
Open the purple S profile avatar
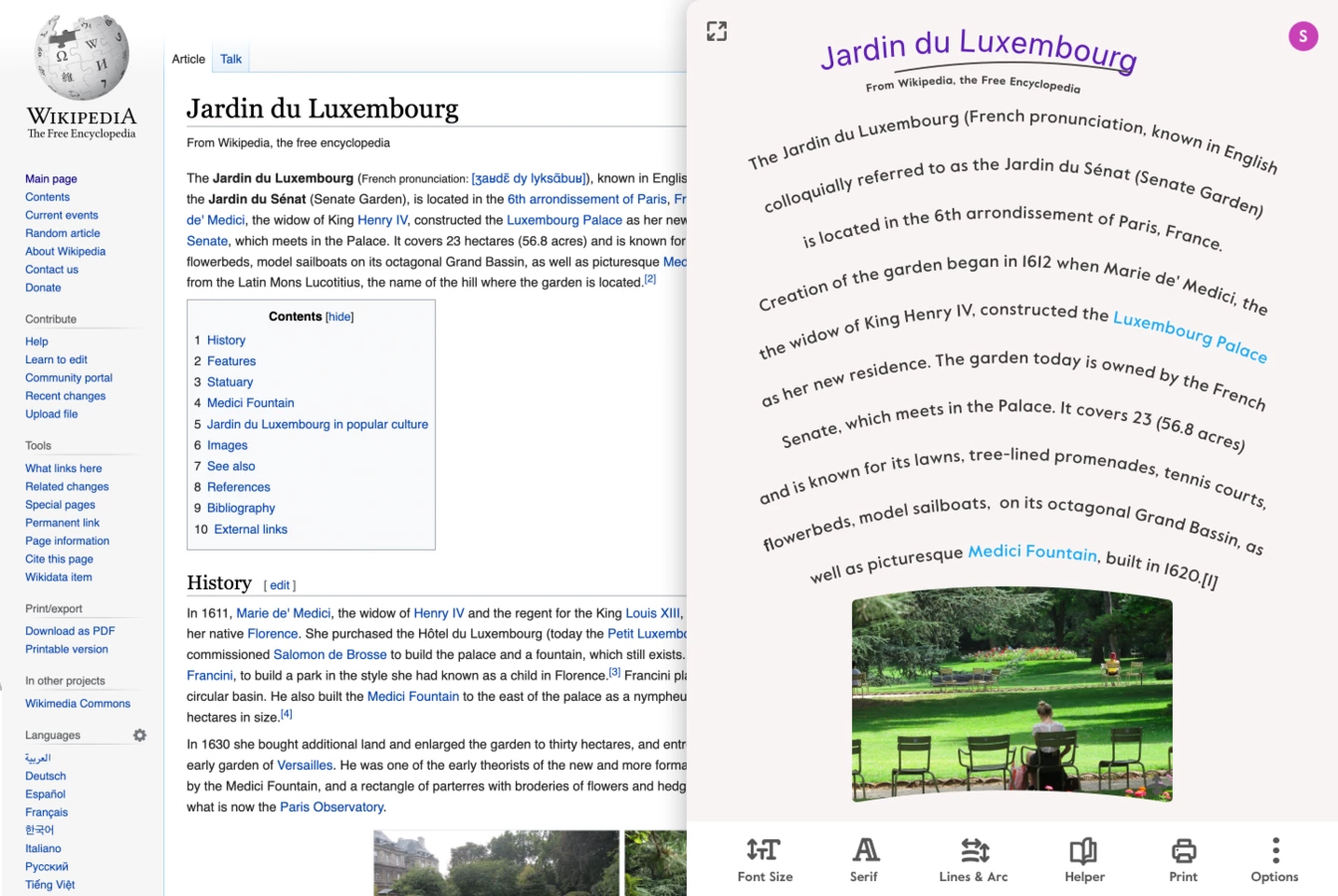tap(1303, 37)
